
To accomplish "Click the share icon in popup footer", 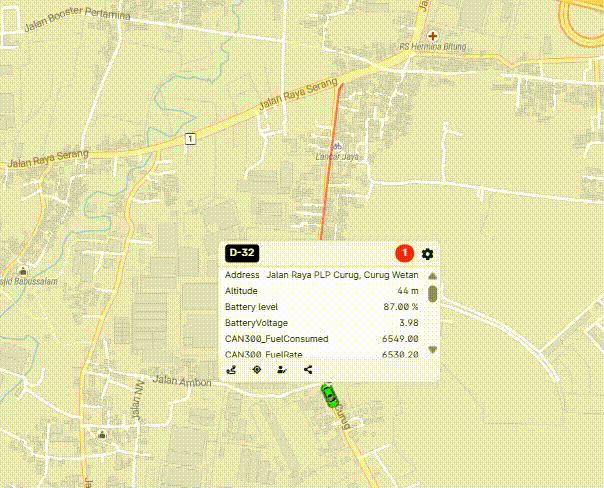I will pos(308,370).
